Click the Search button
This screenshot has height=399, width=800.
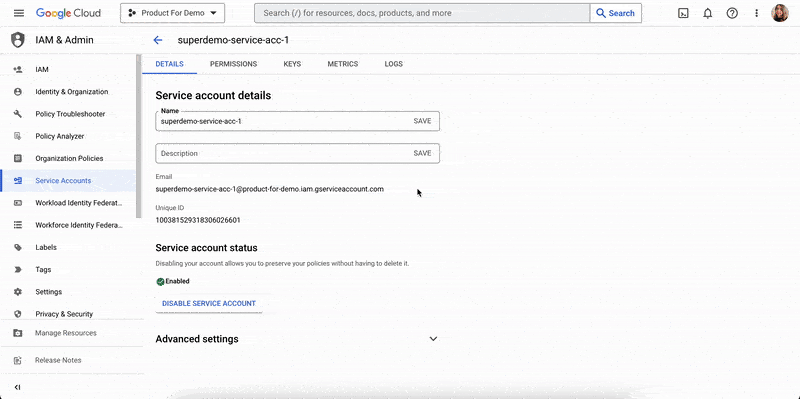[616, 13]
